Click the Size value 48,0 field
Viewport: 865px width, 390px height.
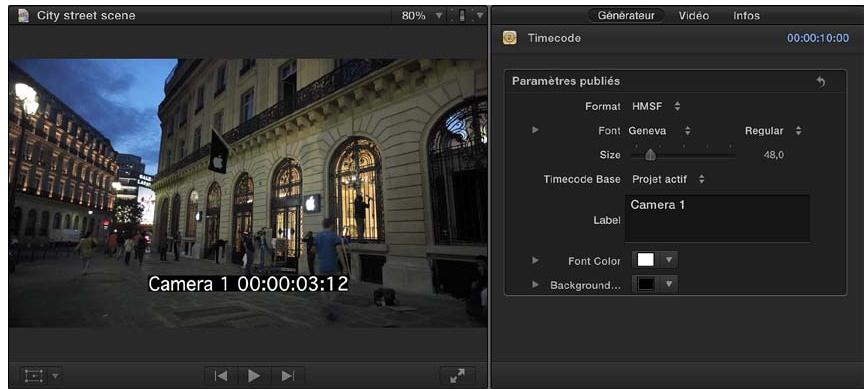coord(773,155)
